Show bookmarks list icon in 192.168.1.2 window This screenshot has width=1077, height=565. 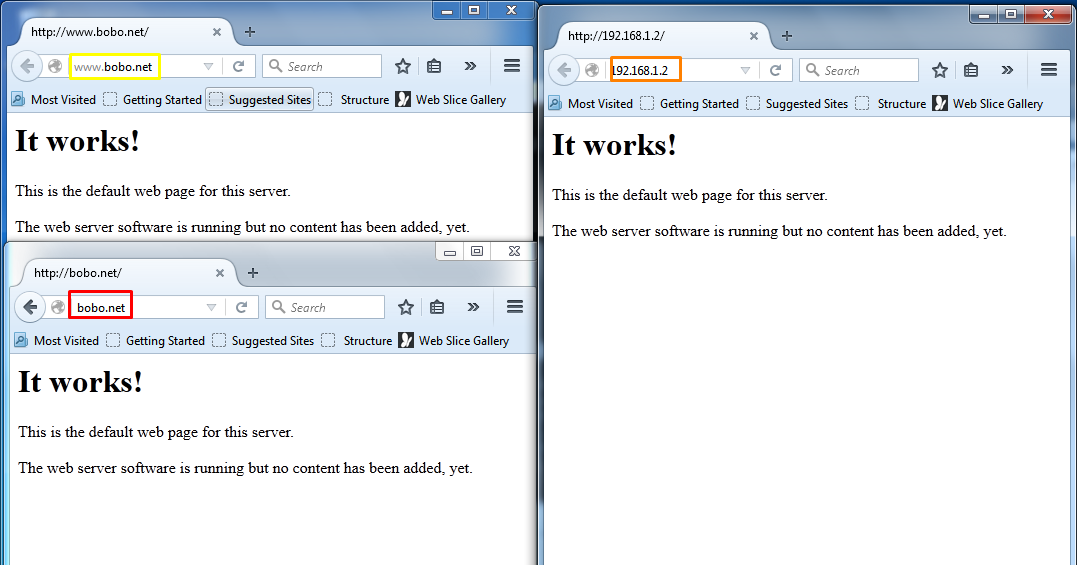tap(971, 70)
